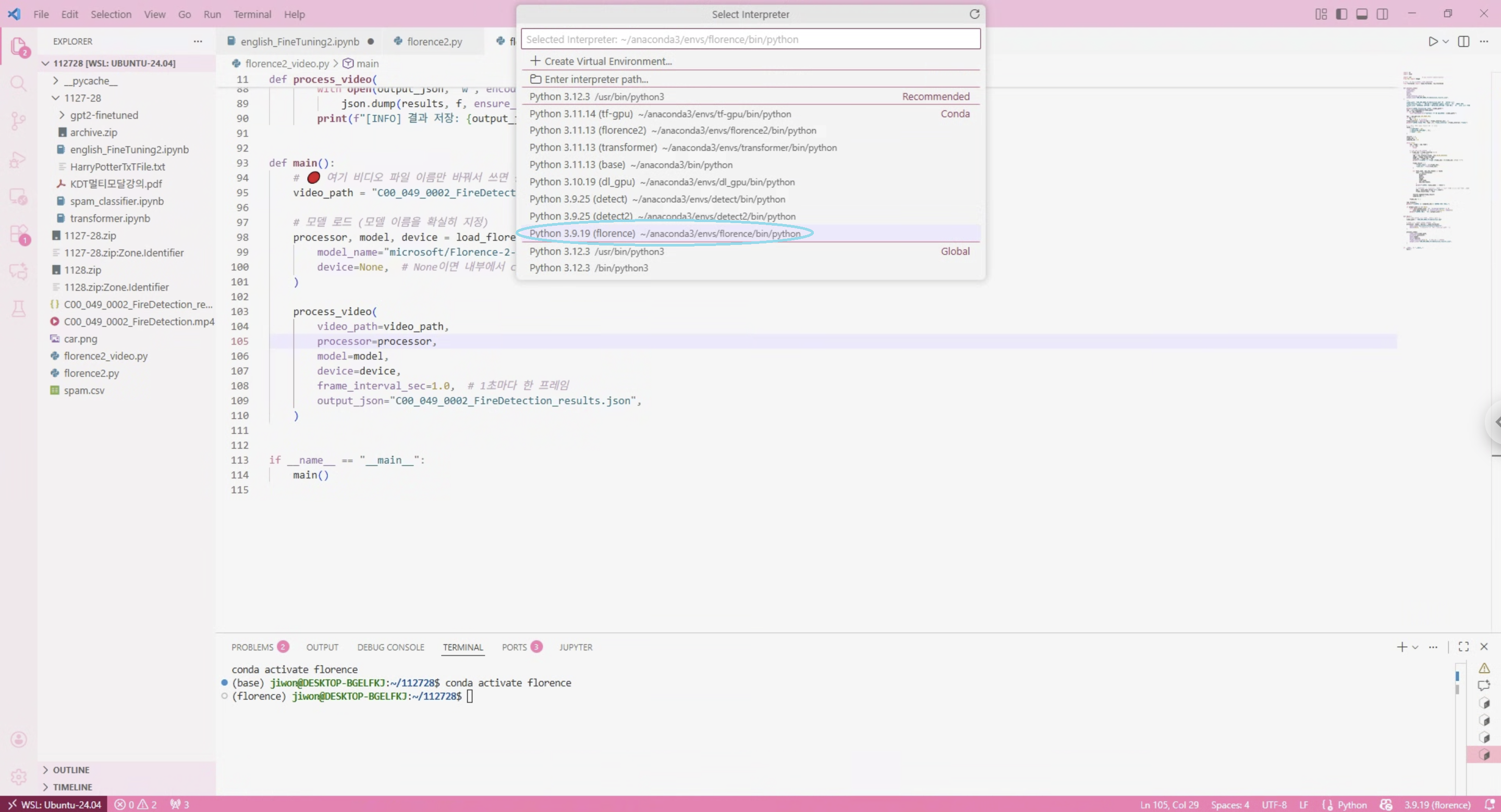The image size is (1501, 812).
Task: Open the Terminal menu
Action: (252, 14)
